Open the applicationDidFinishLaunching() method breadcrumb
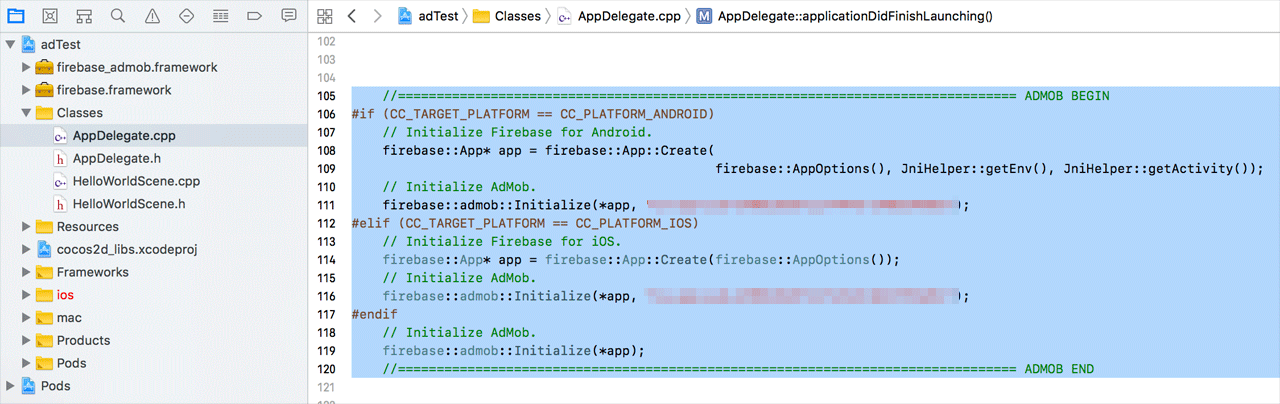The height and width of the screenshot is (404, 1280). point(855,16)
